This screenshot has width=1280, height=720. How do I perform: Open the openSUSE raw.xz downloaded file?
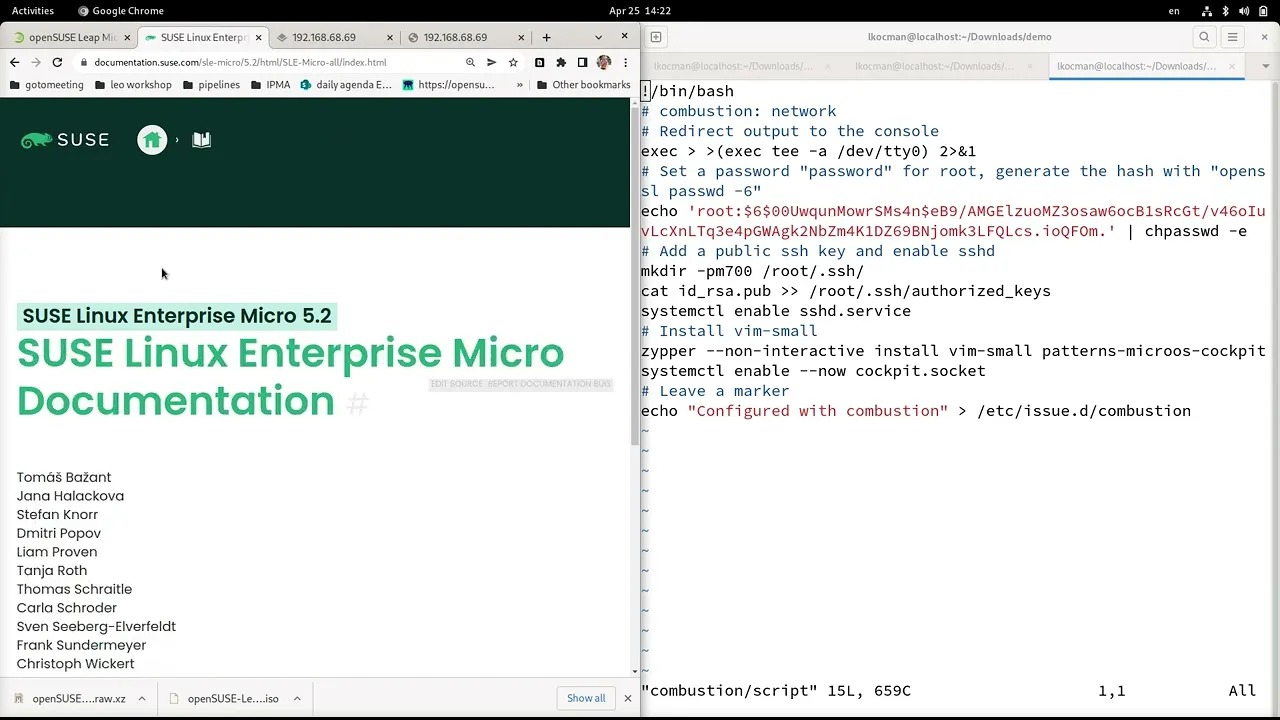pos(70,698)
